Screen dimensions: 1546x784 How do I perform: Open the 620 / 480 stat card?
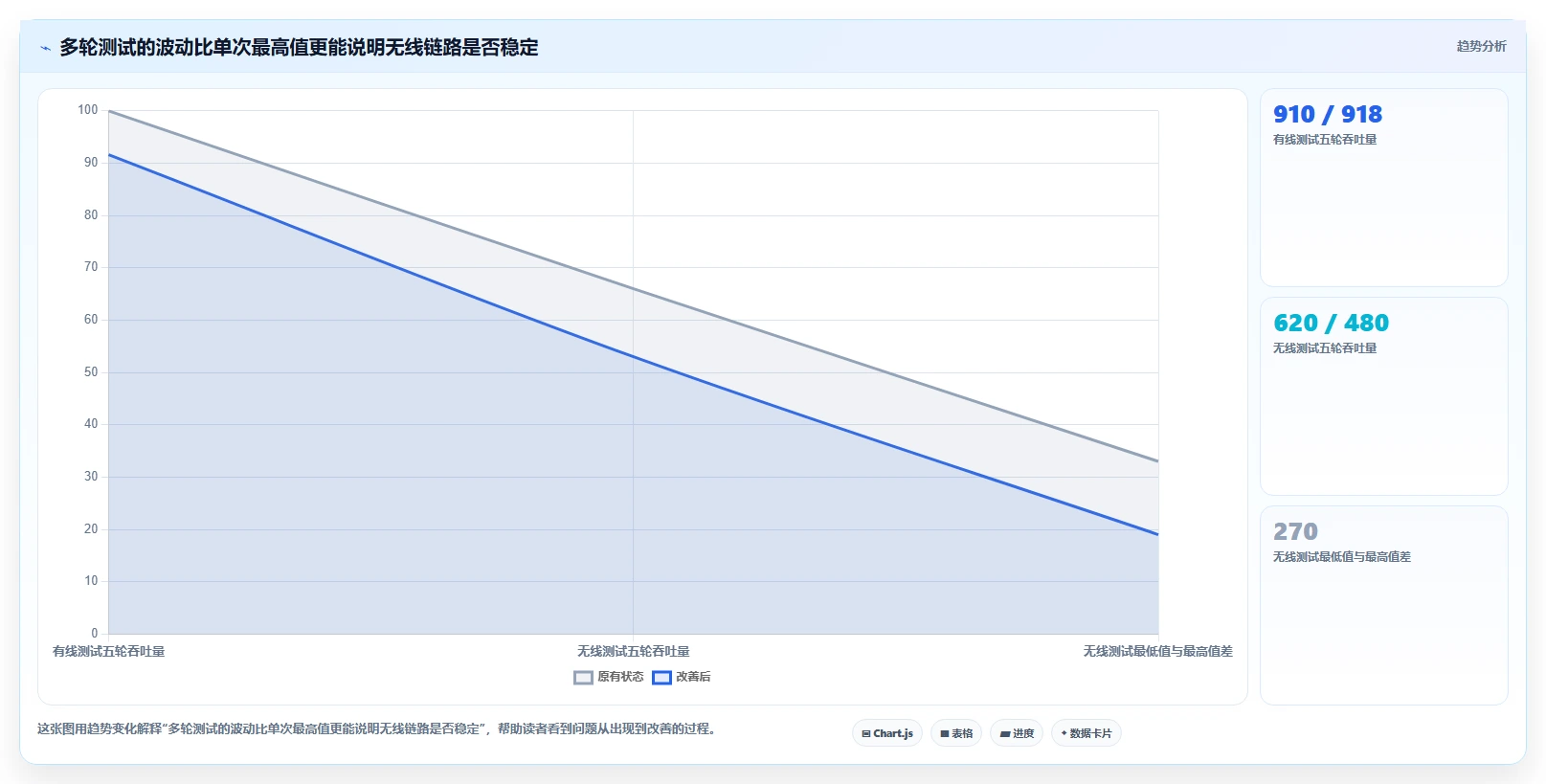[x=1384, y=396]
